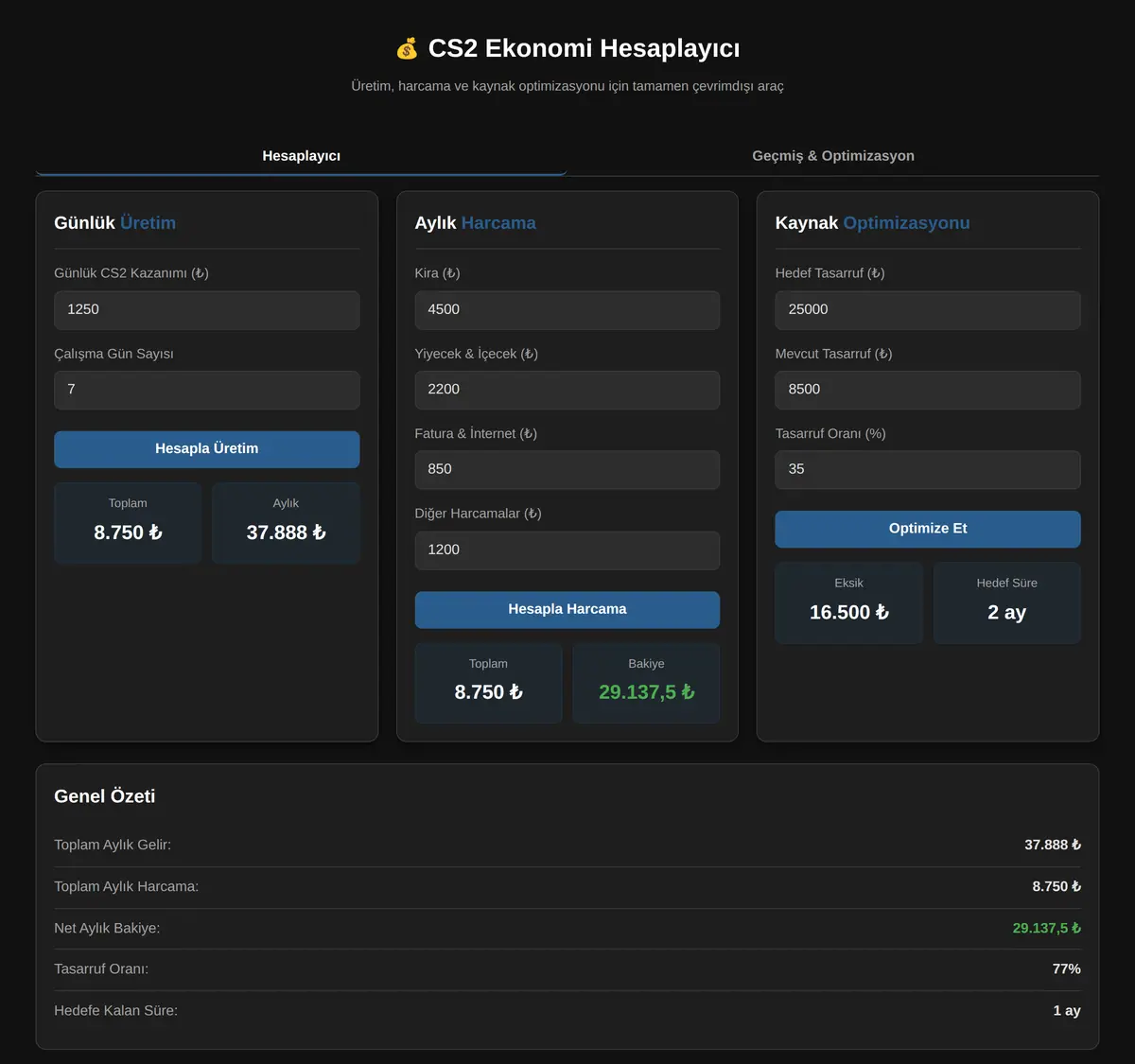The width and height of the screenshot is (1135, 1064).
Task: Select the Çalışma Gün Sayısı input field
Action: point(207,390)
